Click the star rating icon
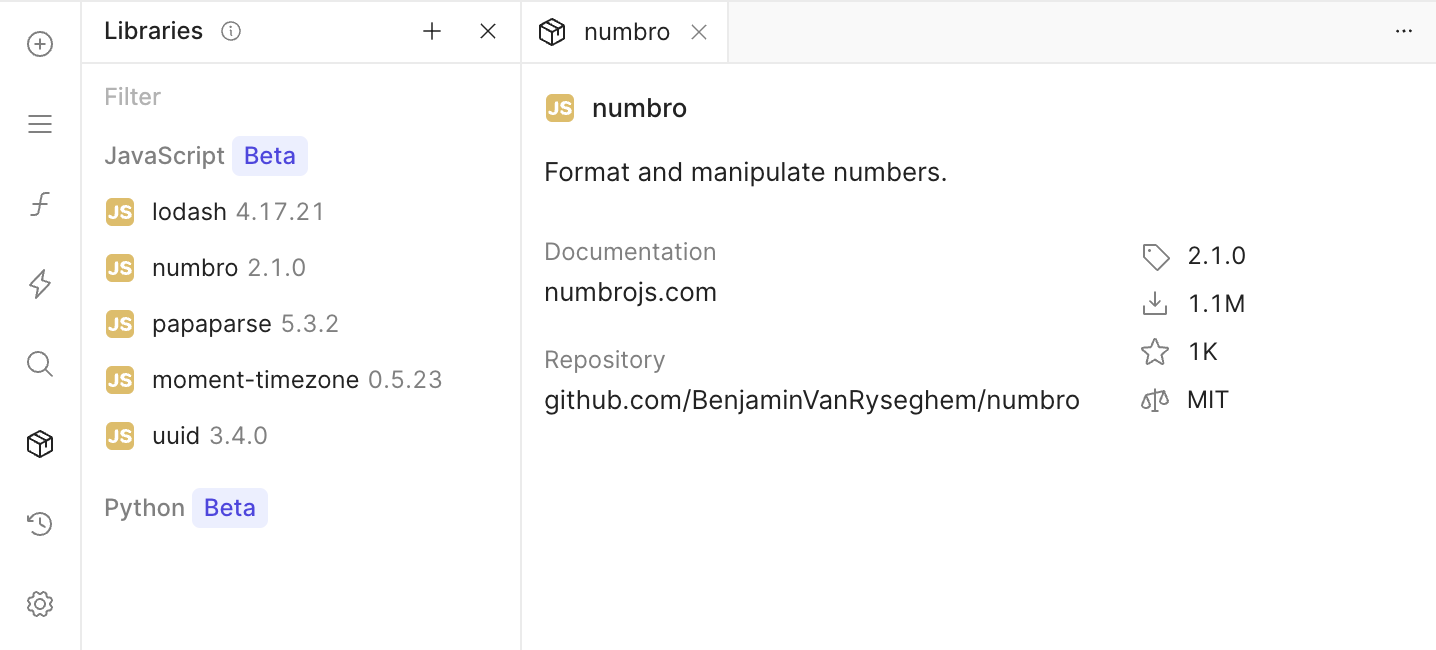1436x650 pixels. [x=1155, y=351]
